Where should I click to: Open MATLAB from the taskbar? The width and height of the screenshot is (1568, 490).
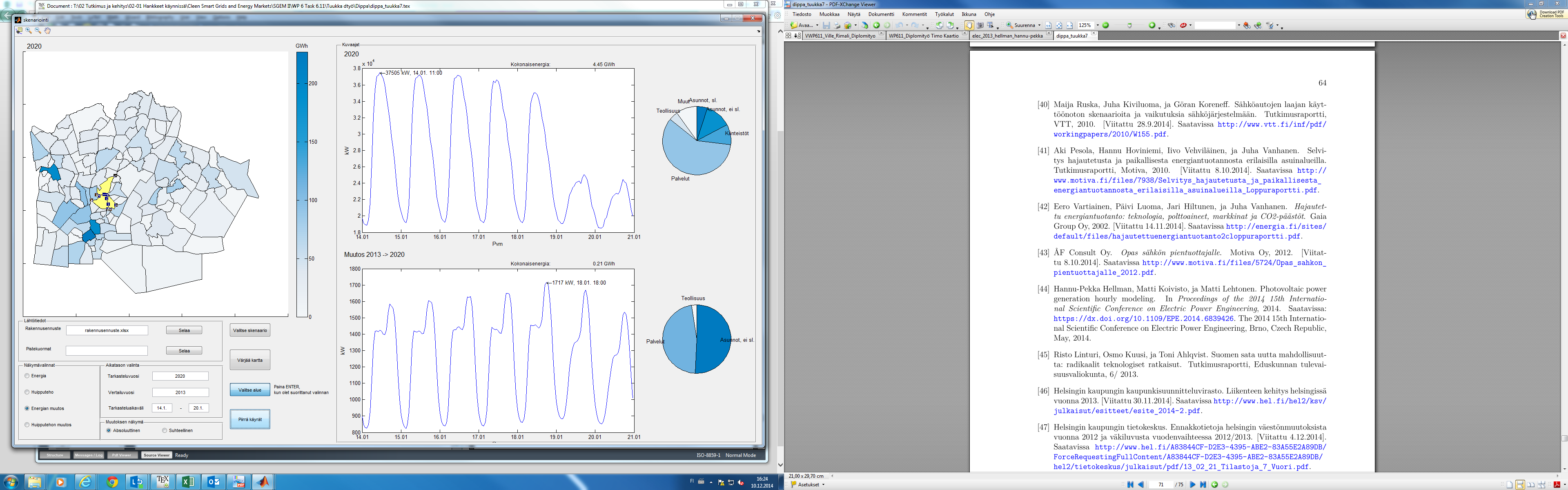(x=263, y=481)
